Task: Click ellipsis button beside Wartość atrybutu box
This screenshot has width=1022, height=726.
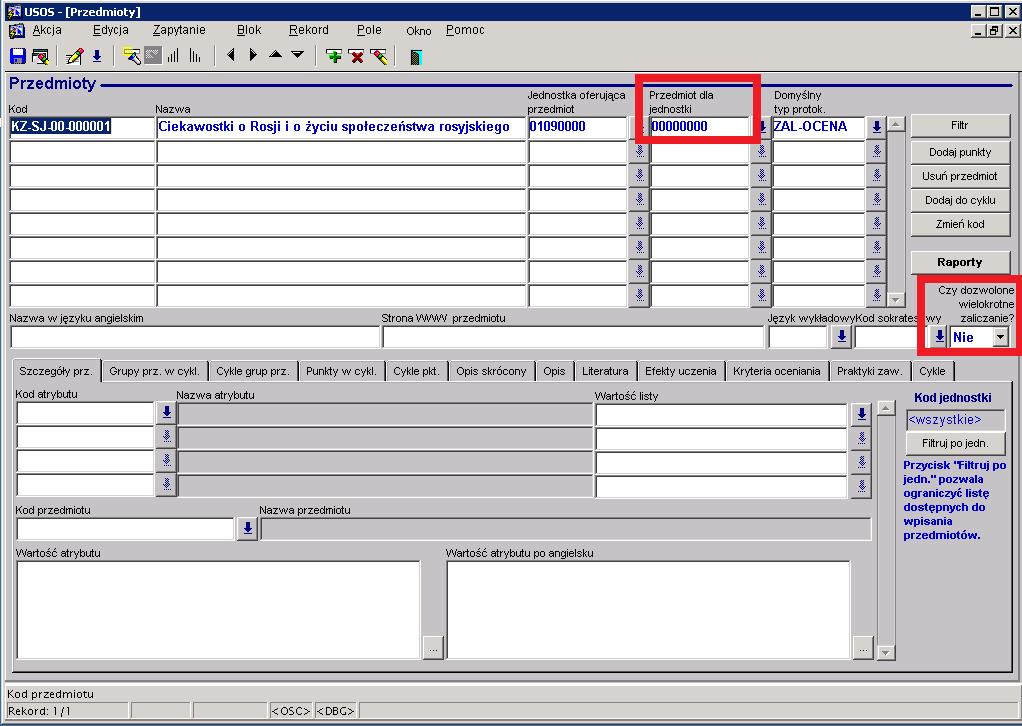Action: (433, 648)
